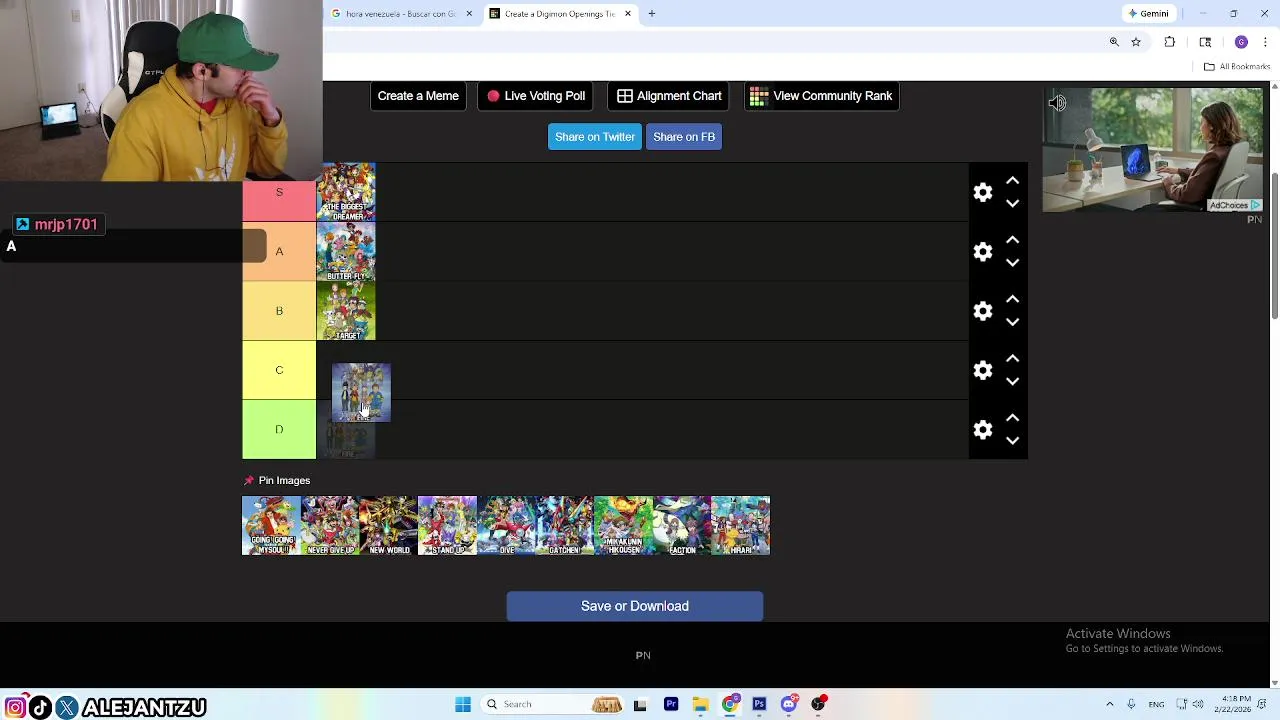Click the green D tier label
1280x720 pixels.
[x=279, y=430]
